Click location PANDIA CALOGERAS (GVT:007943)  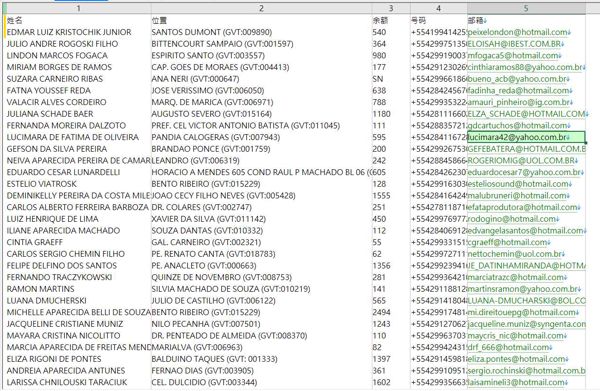point(216,137)
